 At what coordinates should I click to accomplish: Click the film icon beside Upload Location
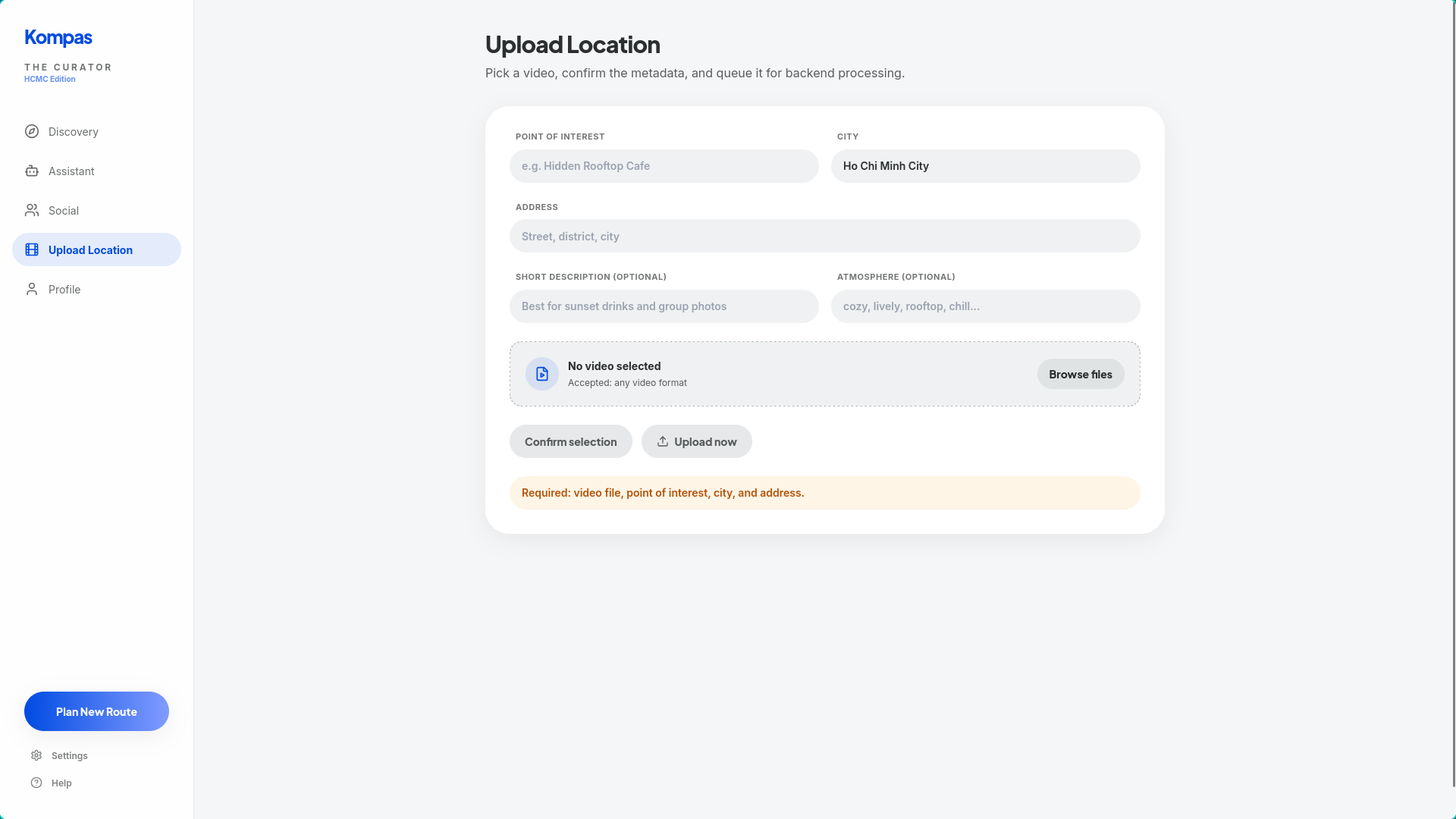pos(32,249)
